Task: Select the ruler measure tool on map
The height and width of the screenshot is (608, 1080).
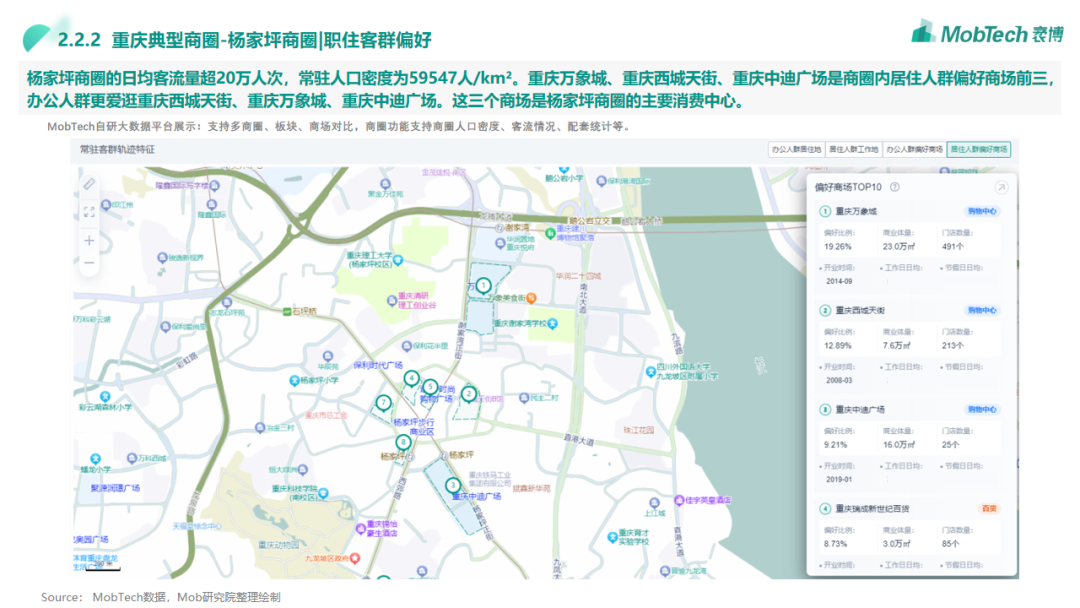Action: (90, 185)
